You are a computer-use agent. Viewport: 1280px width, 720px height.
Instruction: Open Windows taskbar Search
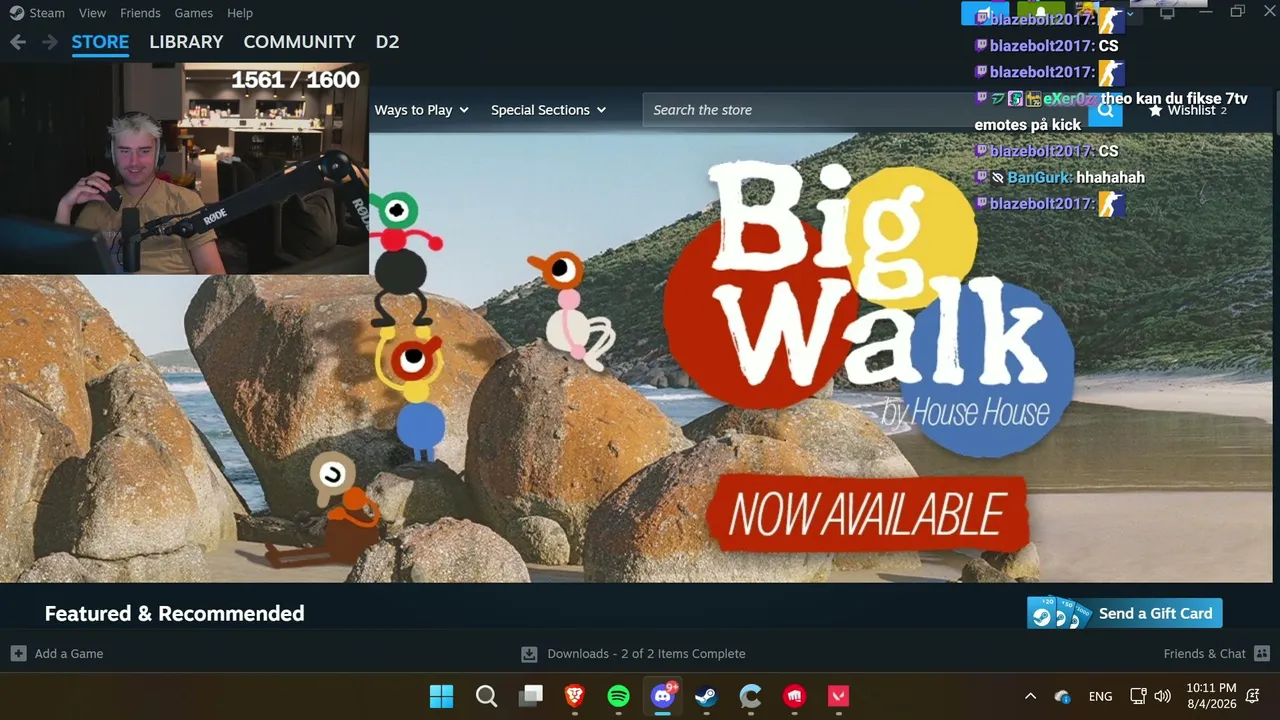486,696
